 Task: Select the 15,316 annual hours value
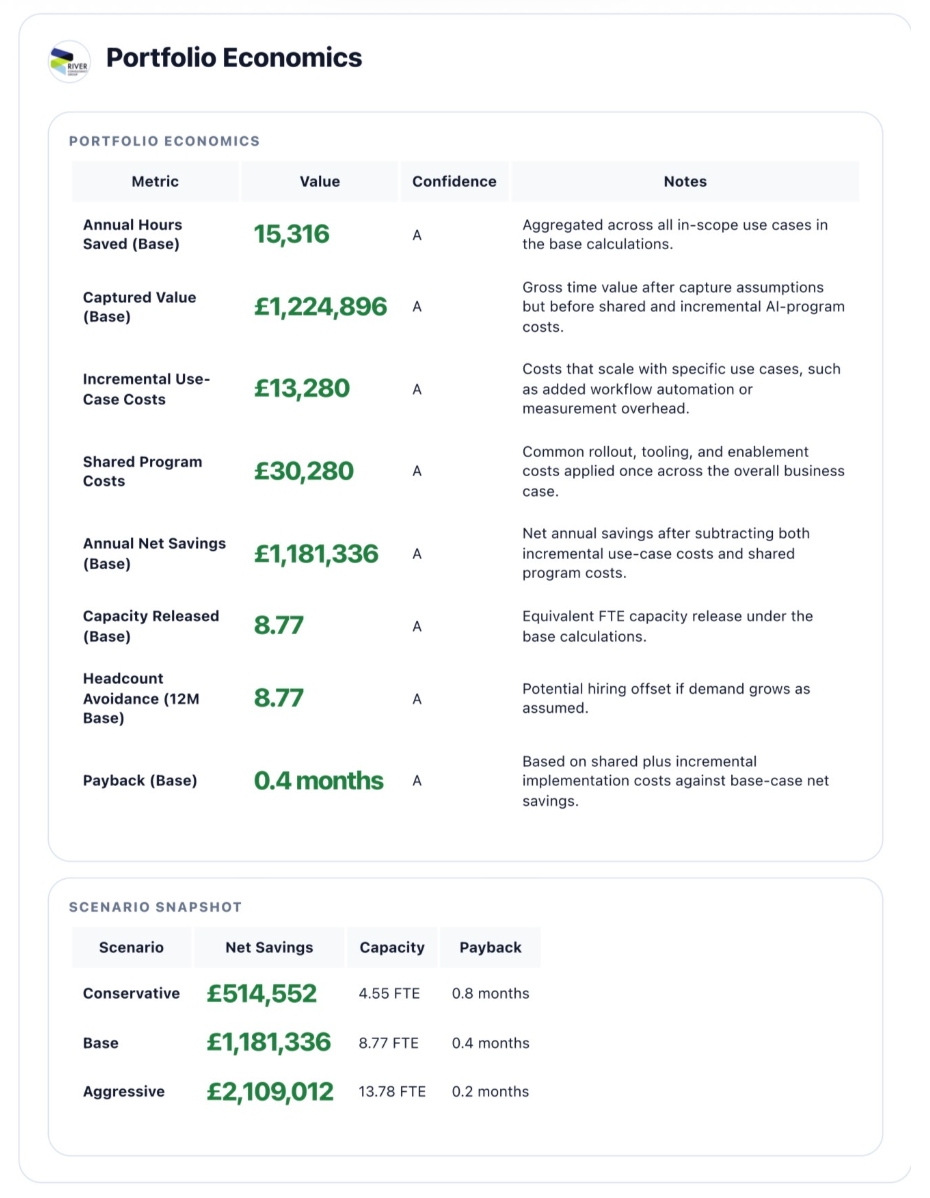(291, 235)
